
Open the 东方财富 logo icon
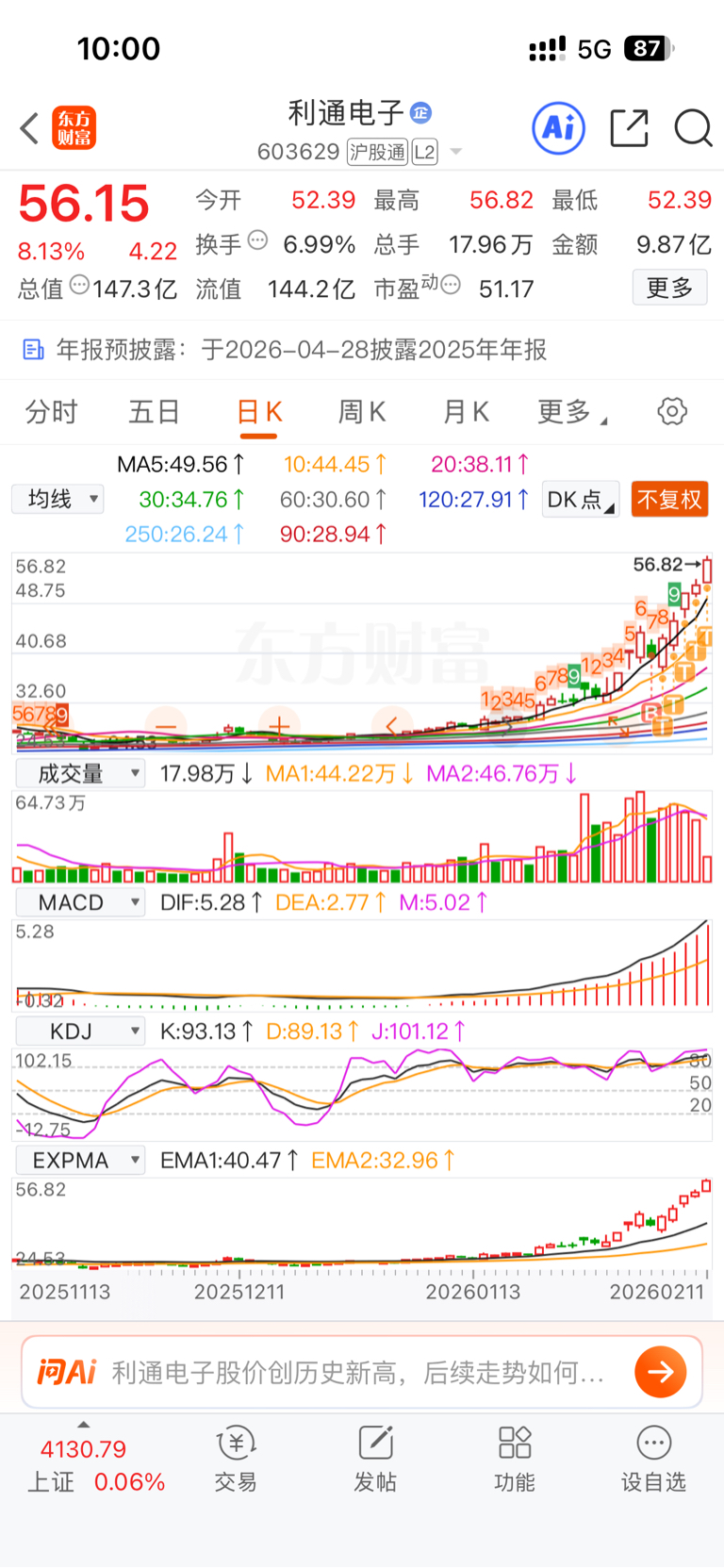[74, 128]
